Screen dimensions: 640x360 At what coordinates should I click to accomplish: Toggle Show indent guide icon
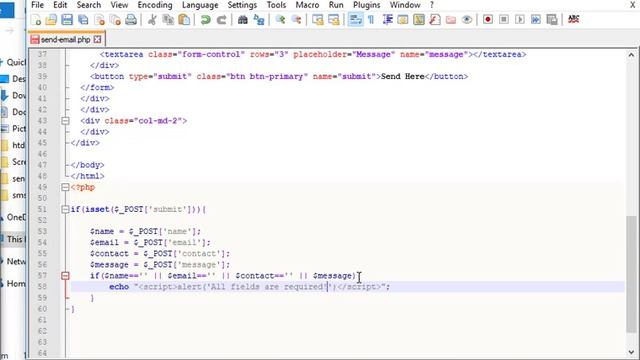(x=387, y=20)
